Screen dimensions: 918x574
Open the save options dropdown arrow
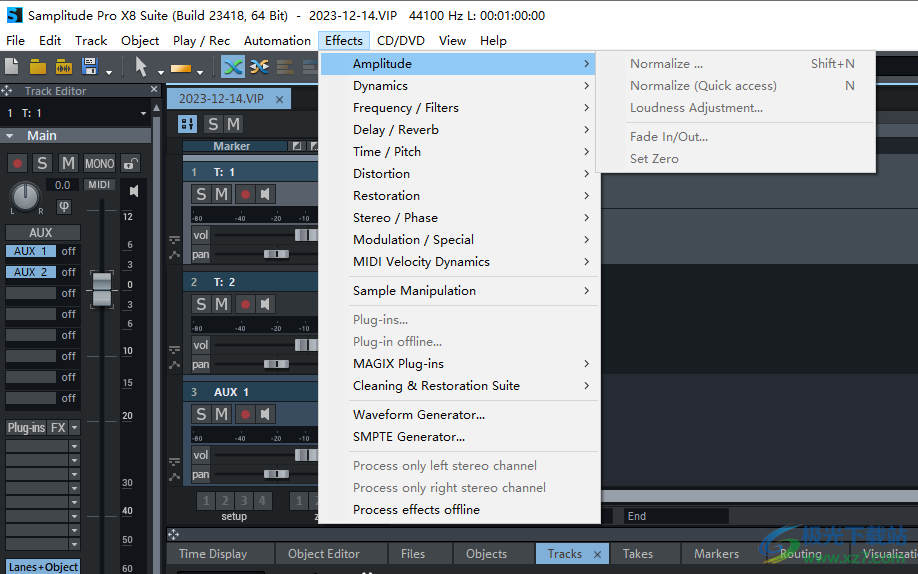pos(109,73)
